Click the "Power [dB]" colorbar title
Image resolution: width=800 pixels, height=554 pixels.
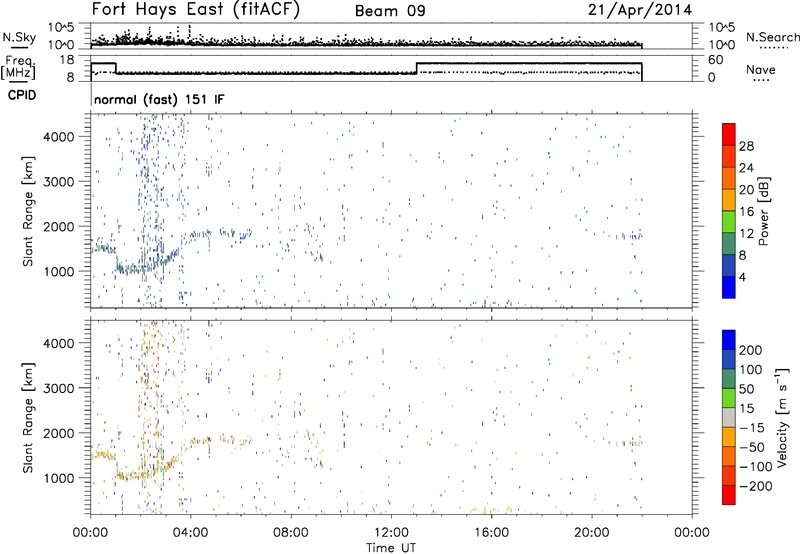pos(764,211)
